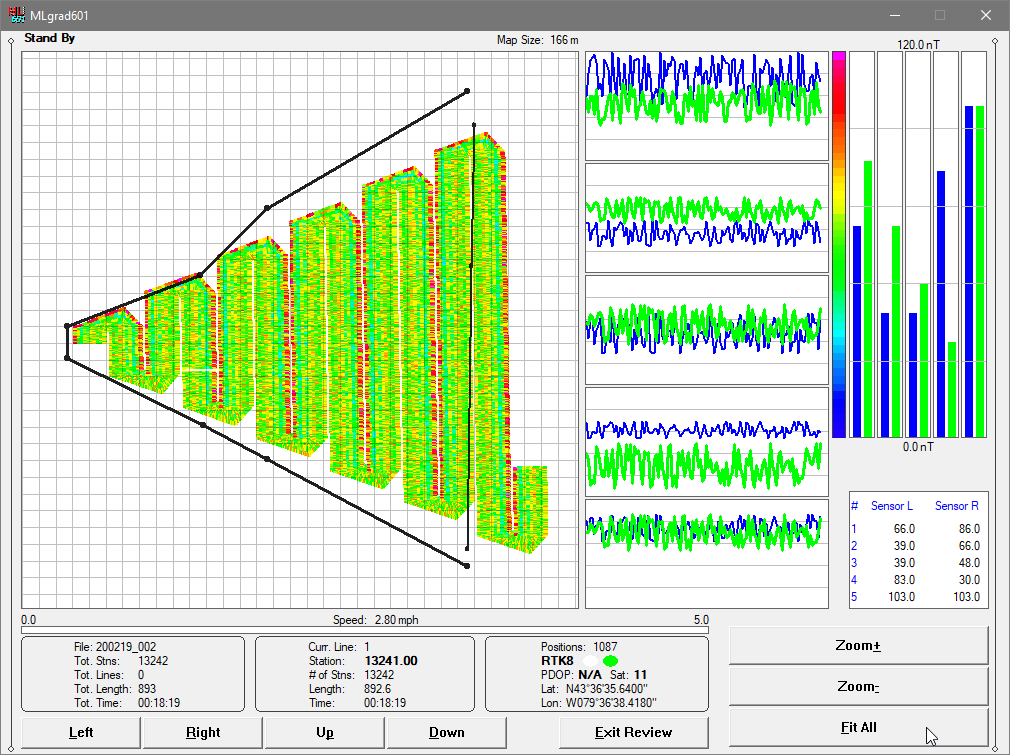Click the gradiometer survey map area
The image size is (1010, 755).
(300, 330)
